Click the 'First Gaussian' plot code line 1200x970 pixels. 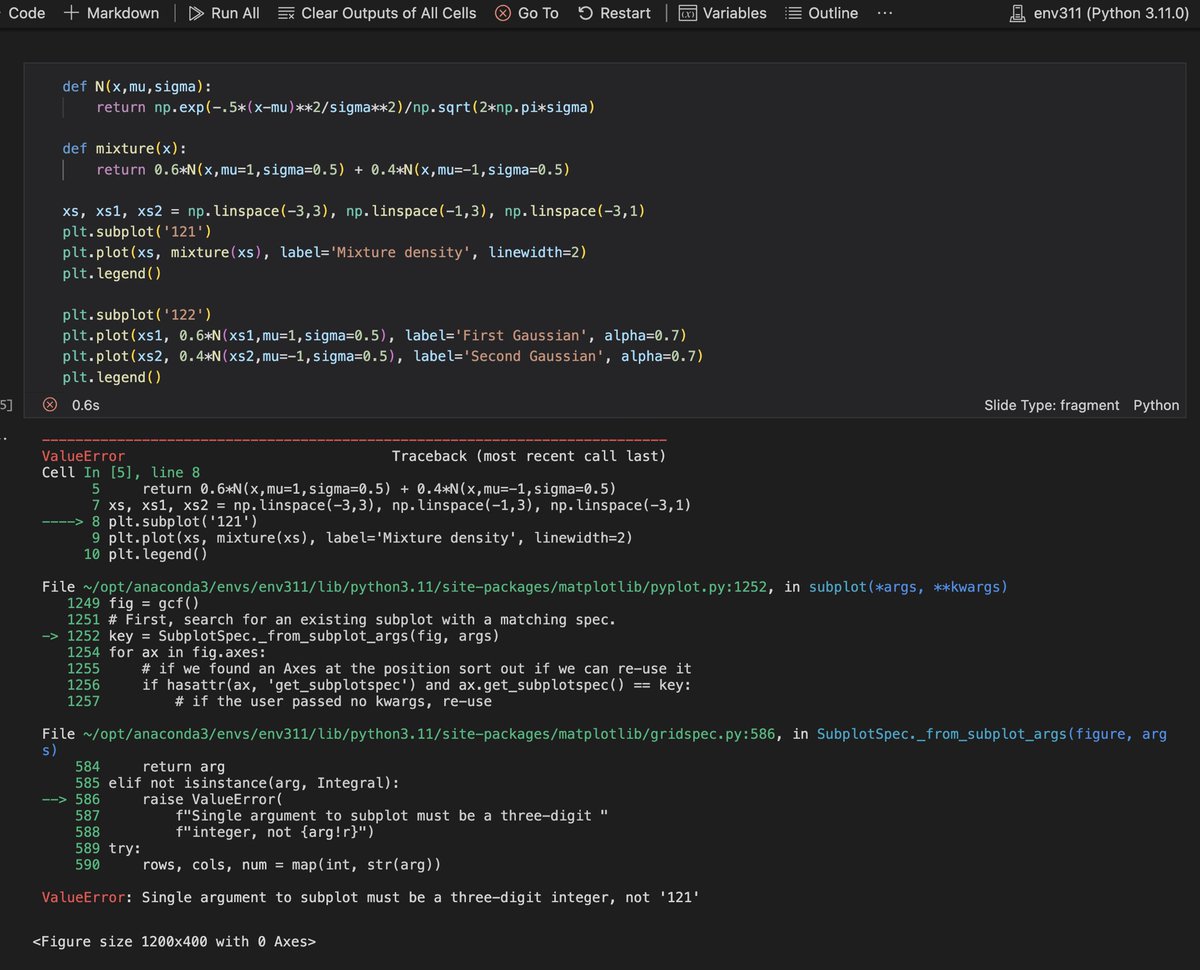coord(374,336)
